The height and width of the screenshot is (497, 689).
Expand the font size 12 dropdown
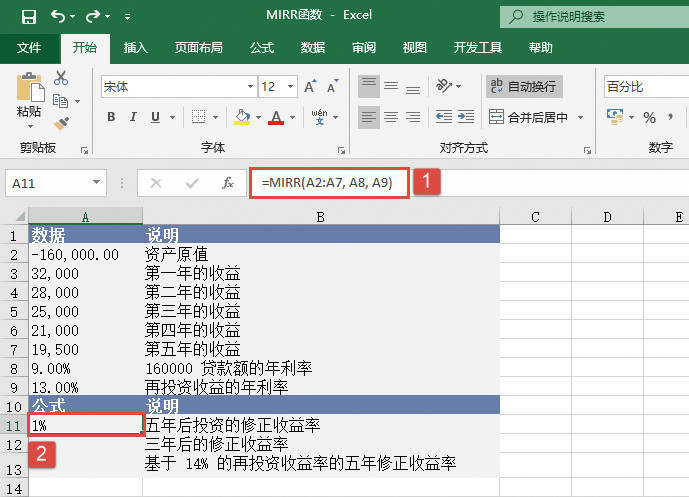(291, 87)
